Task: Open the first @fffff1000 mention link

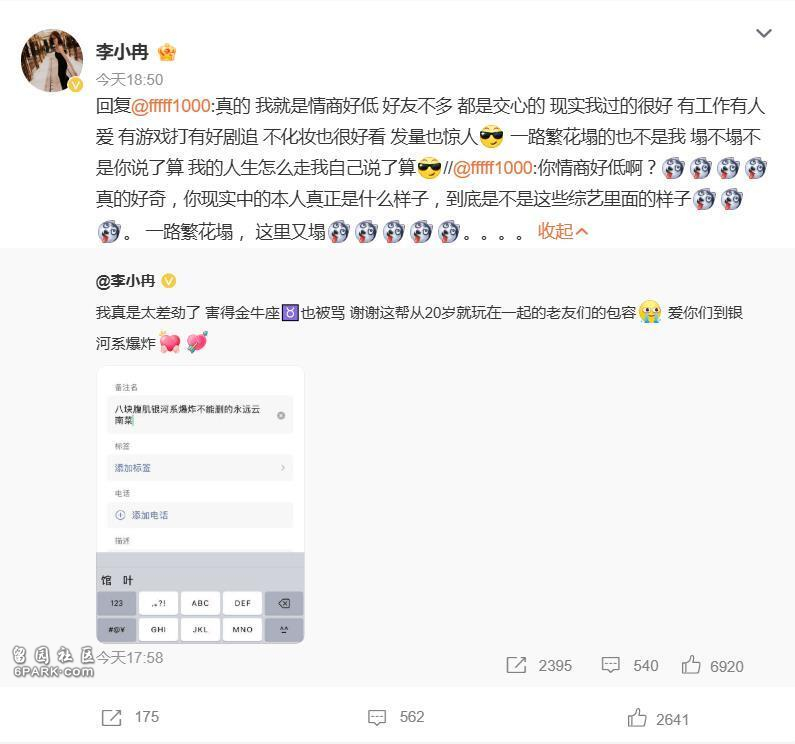Action: [171, 105]
